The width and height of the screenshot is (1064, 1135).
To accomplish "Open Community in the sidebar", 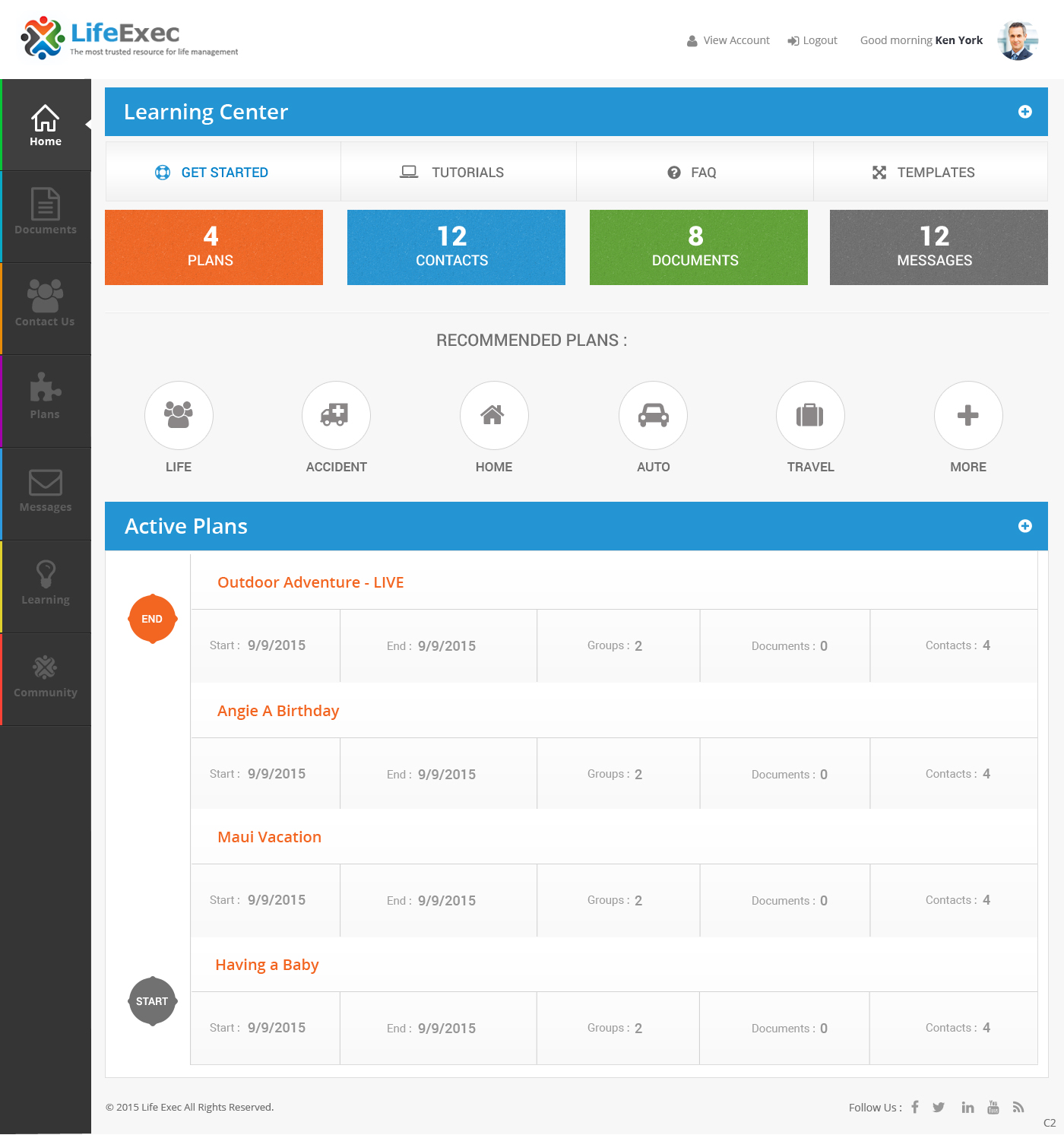I will [x=46, y=680].
